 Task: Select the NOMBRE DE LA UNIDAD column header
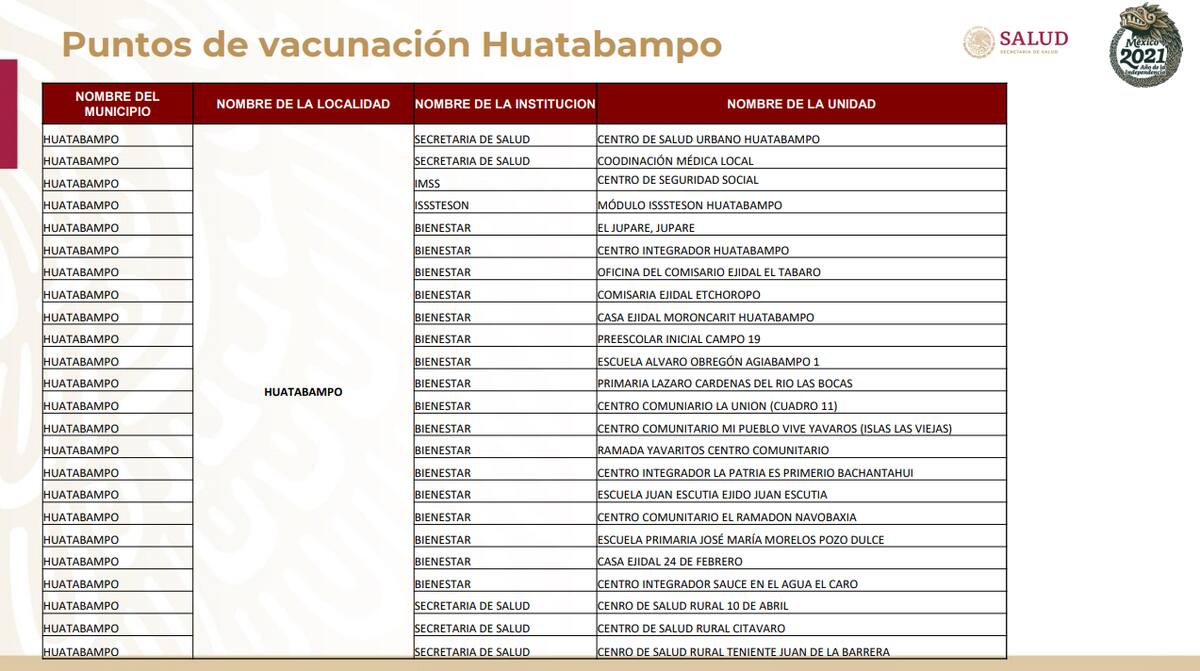(x=801, y=104)
